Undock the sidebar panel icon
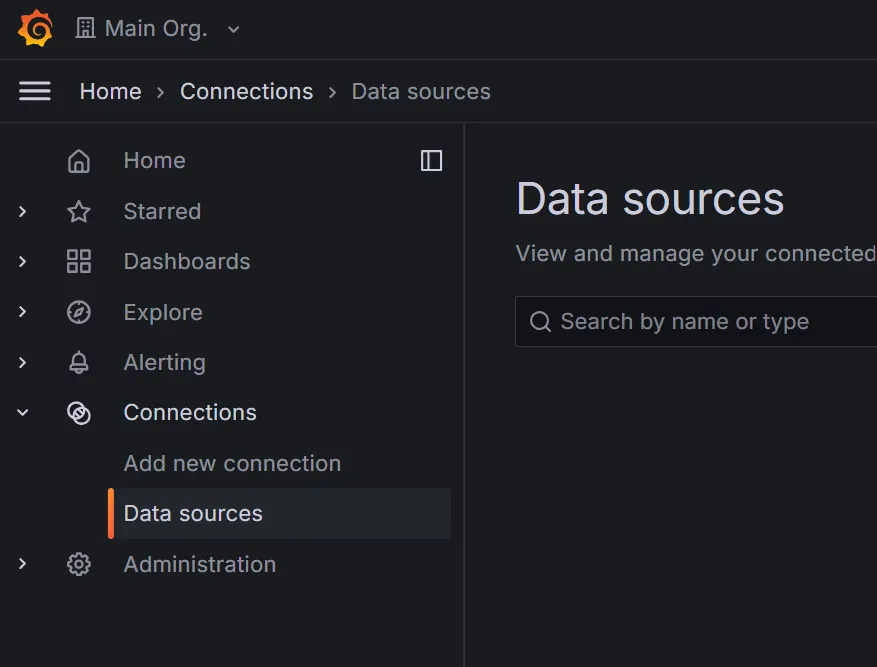Image resolution: width=877 pixels, height=667 pixels. click(x=431, y=160)
